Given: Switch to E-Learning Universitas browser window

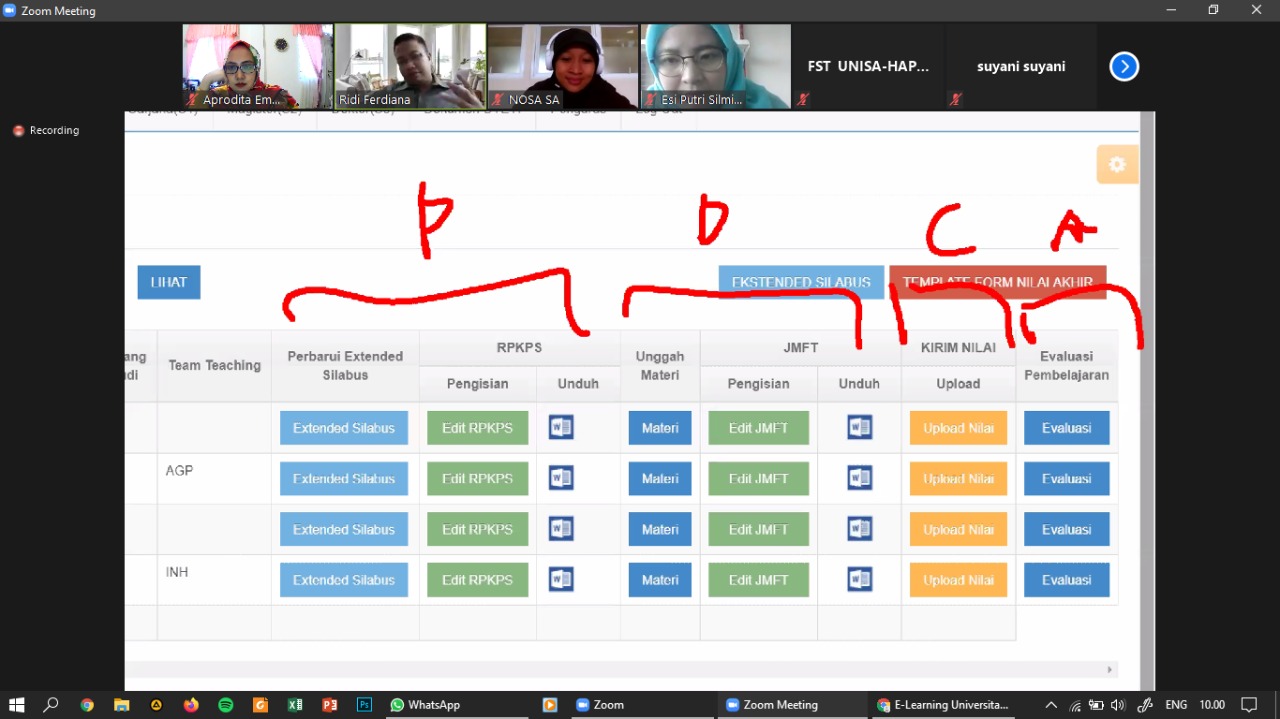Looking at the screenshot, I should 943,705.
